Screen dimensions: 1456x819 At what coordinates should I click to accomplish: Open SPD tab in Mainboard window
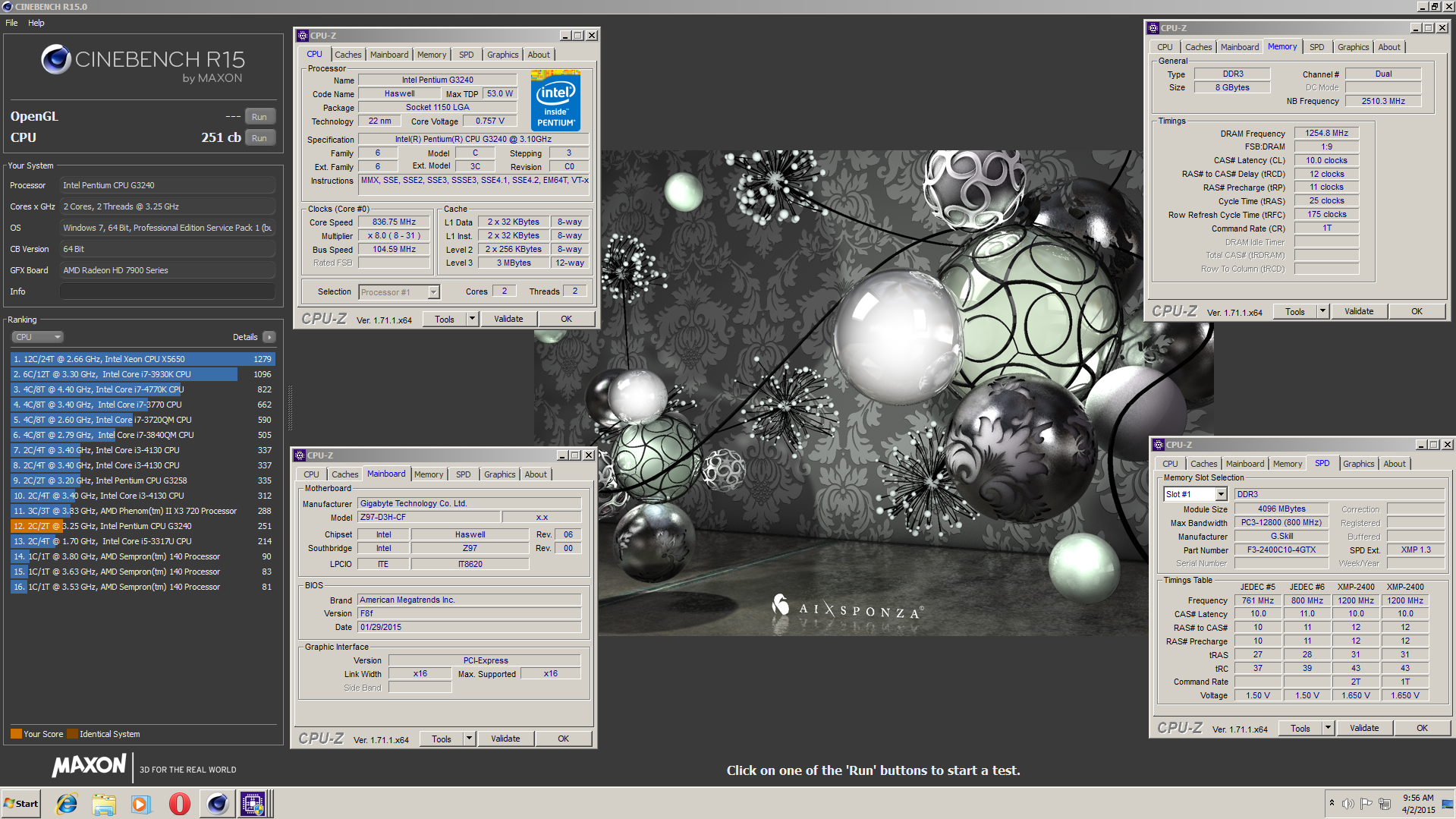pyautogui.click(x=463, y=474)
